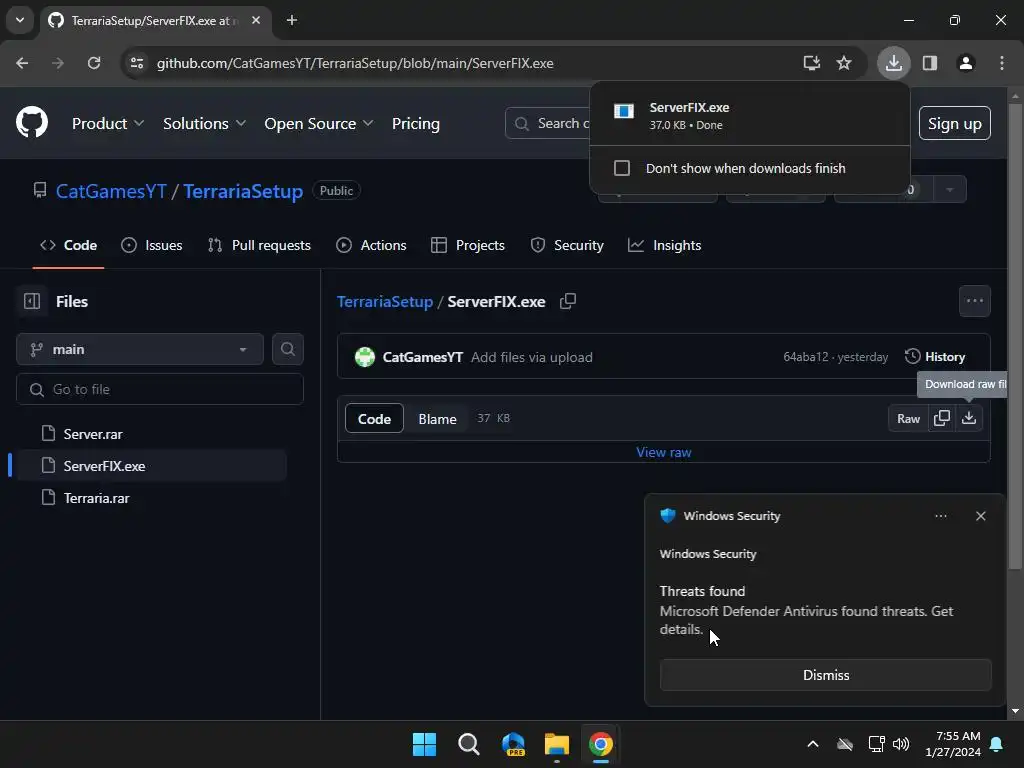Click the CatGamesYT avatar icon
The width and height of the screenshot is (1024, 768).
[x=364, y=357]
